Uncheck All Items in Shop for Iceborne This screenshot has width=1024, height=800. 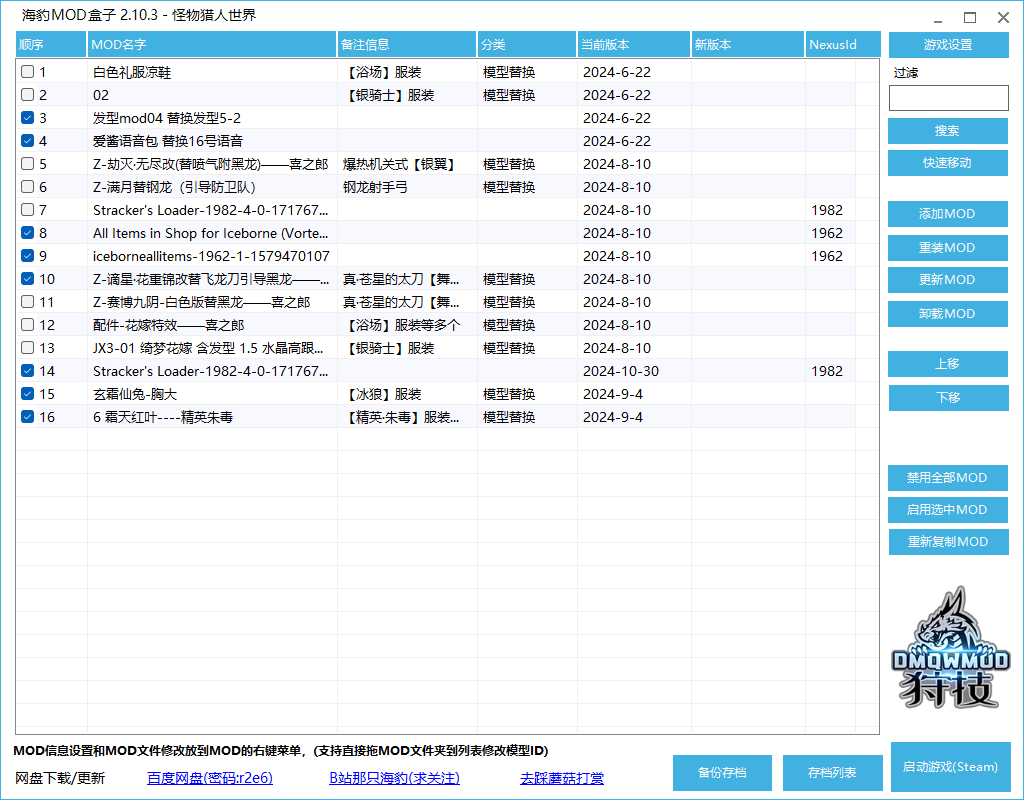[27, 232]
